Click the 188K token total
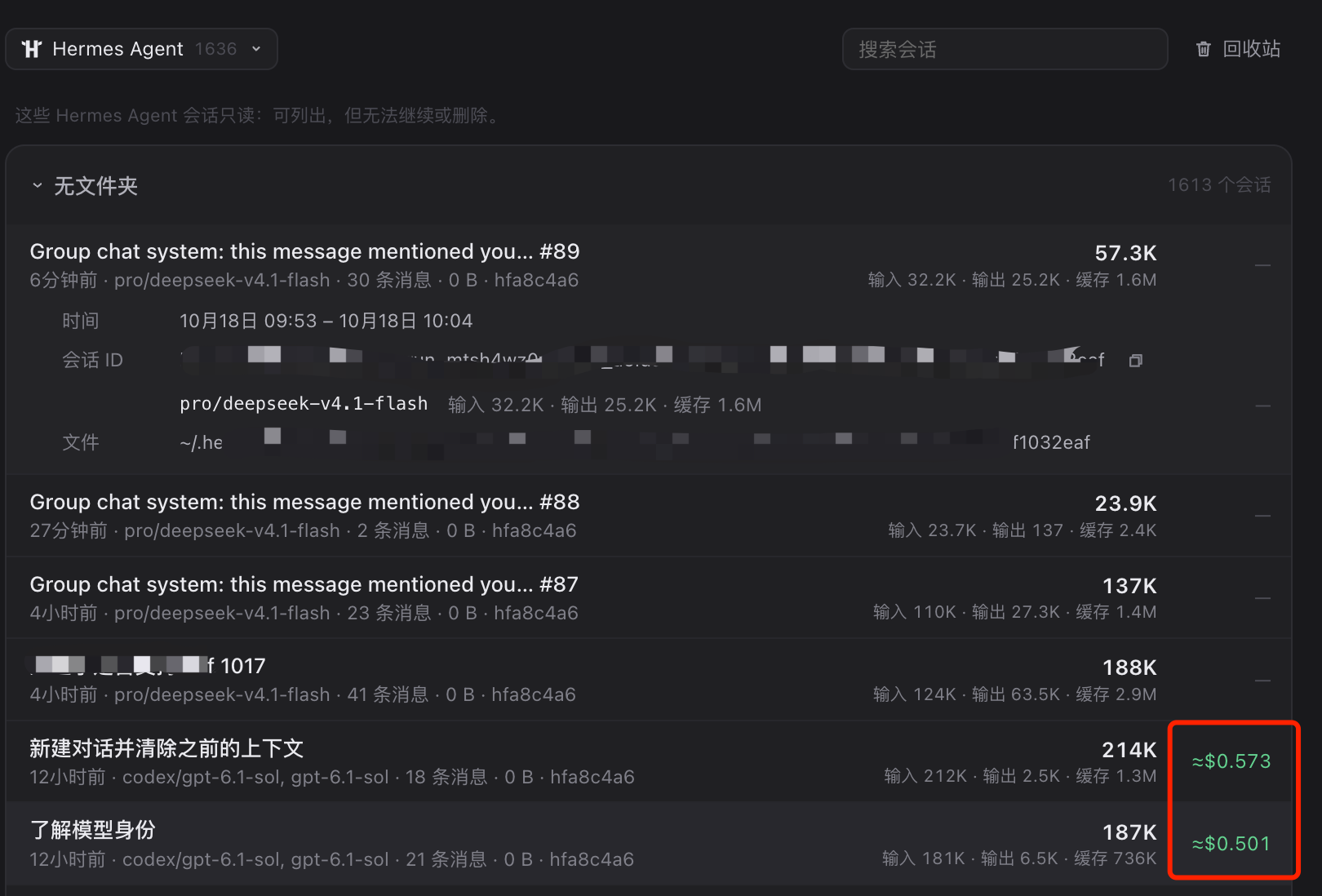The width and height of the screenshot is (1322, 896). click(1129, 668)
